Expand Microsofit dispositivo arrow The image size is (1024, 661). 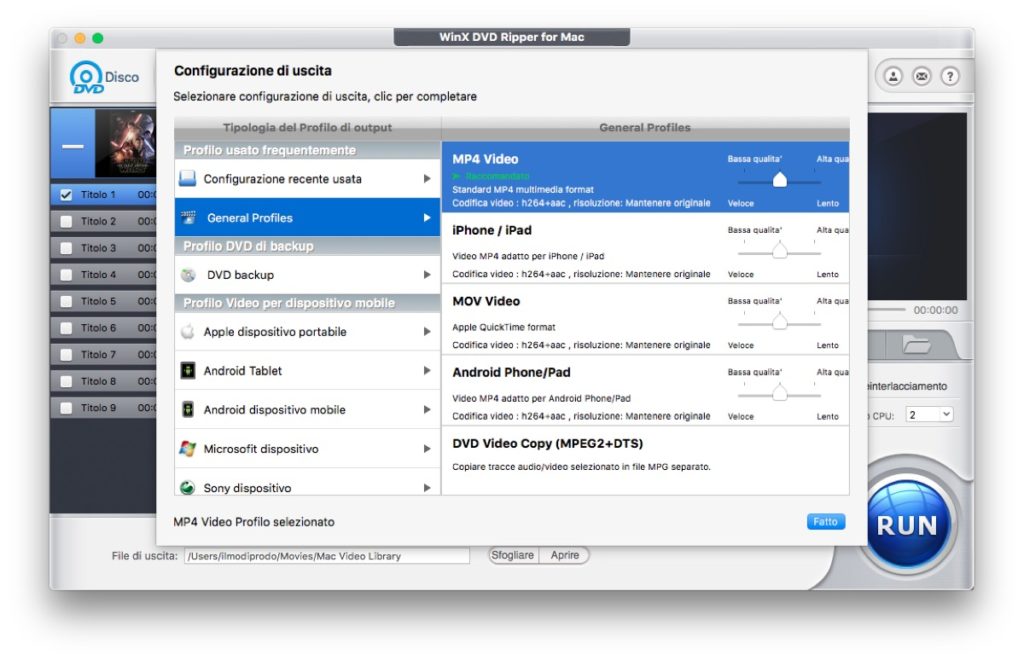tap(427, 449)
